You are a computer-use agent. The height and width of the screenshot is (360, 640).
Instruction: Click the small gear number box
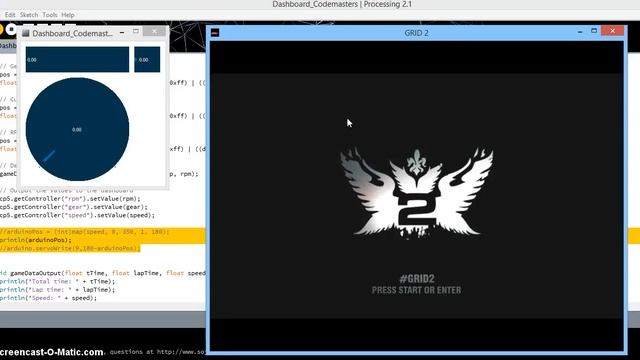tap(147, 60)
